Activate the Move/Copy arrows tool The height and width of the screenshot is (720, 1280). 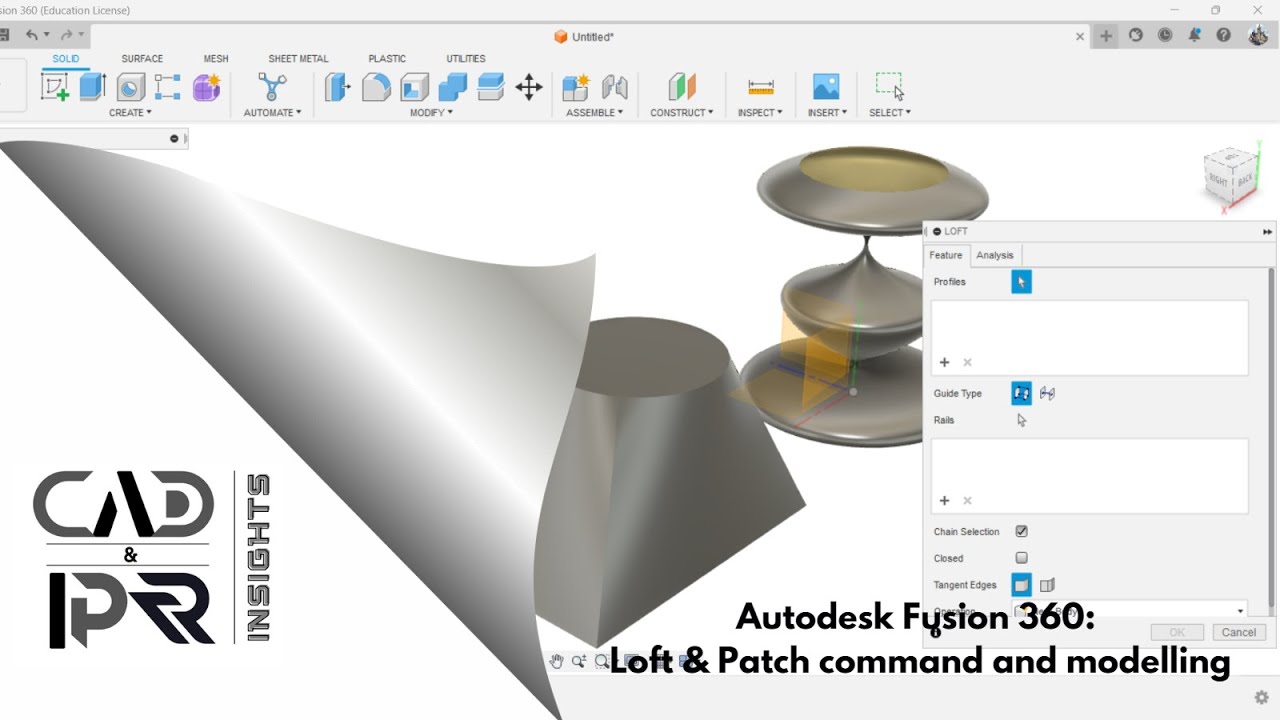pos(529,88)
